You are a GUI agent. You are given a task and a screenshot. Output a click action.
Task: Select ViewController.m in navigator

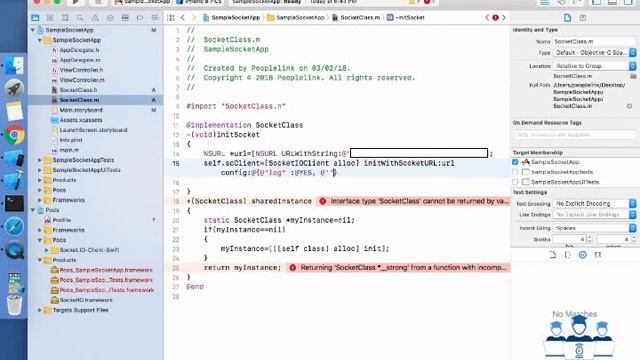point(82,80)
